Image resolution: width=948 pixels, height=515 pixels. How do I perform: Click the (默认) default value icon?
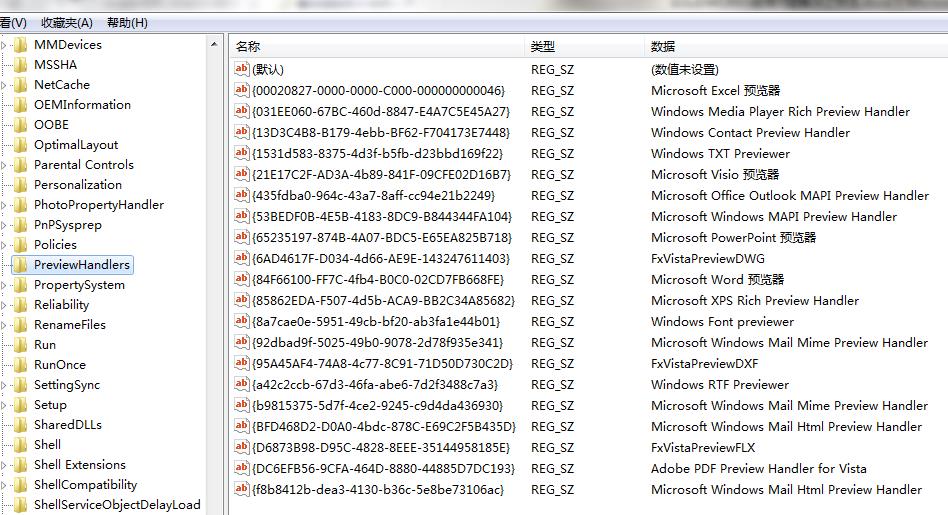pos(241,69)
